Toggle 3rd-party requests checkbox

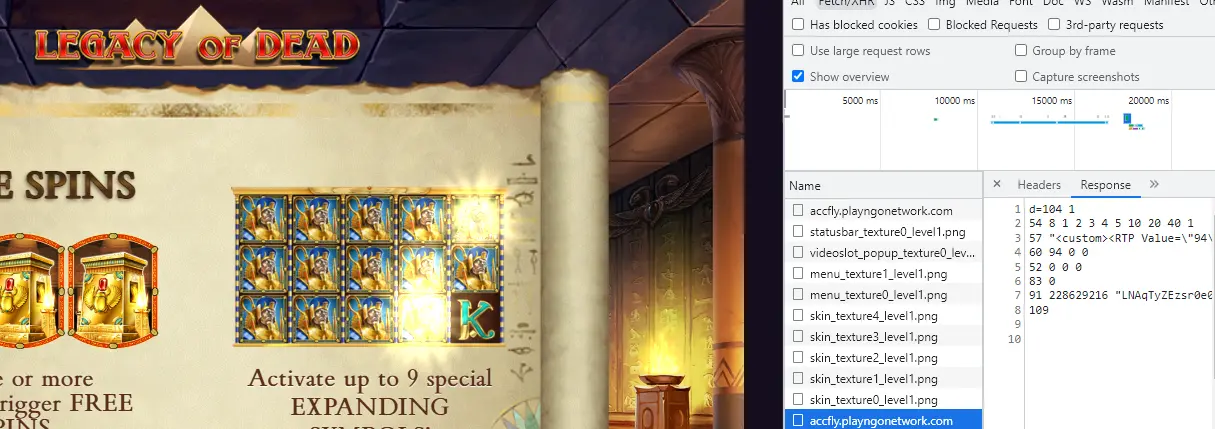pos(1054,25)
